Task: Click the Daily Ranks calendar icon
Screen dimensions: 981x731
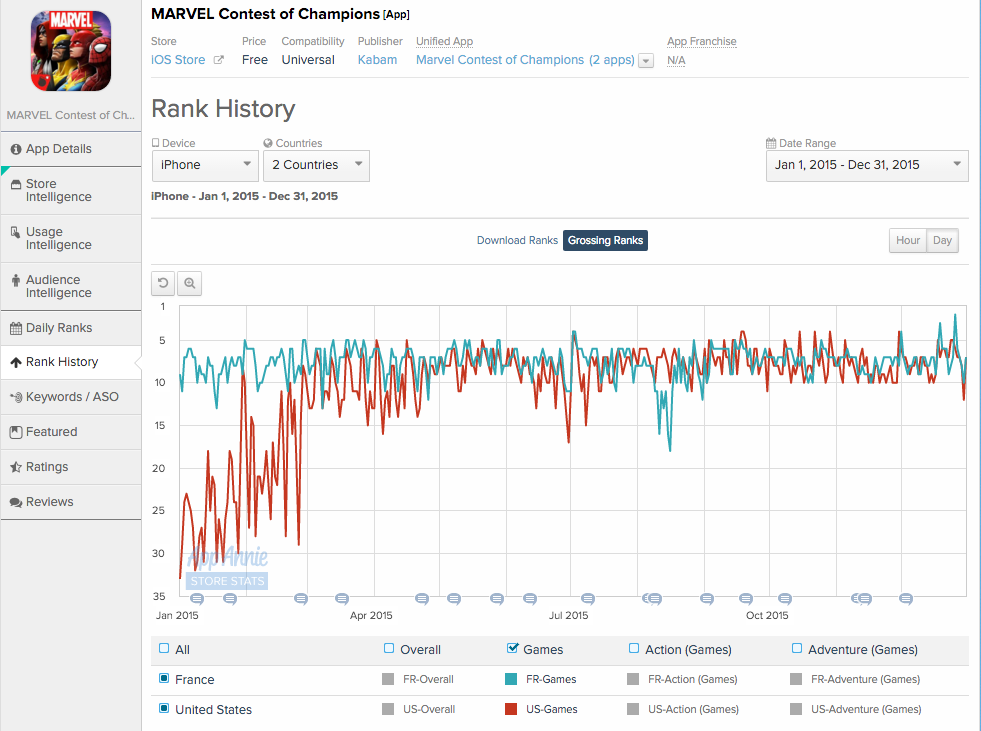Action: (x=16, y=329)
